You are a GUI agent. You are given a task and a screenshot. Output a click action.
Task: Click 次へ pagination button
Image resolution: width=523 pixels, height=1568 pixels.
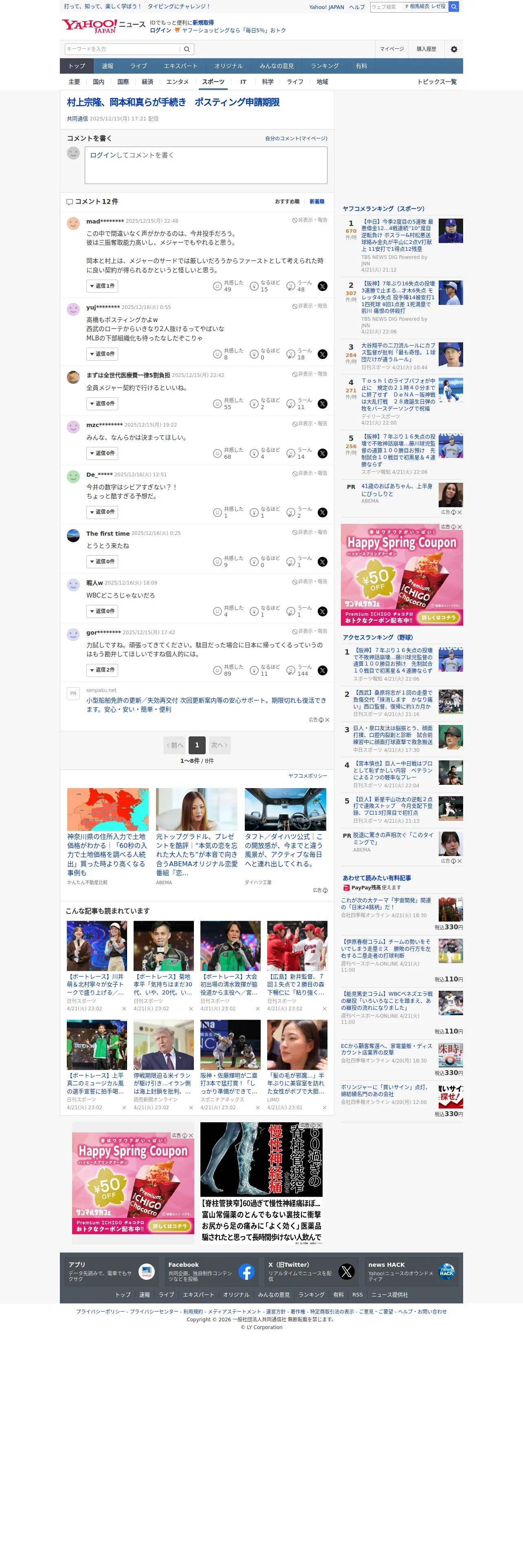[x=219, y=745]
